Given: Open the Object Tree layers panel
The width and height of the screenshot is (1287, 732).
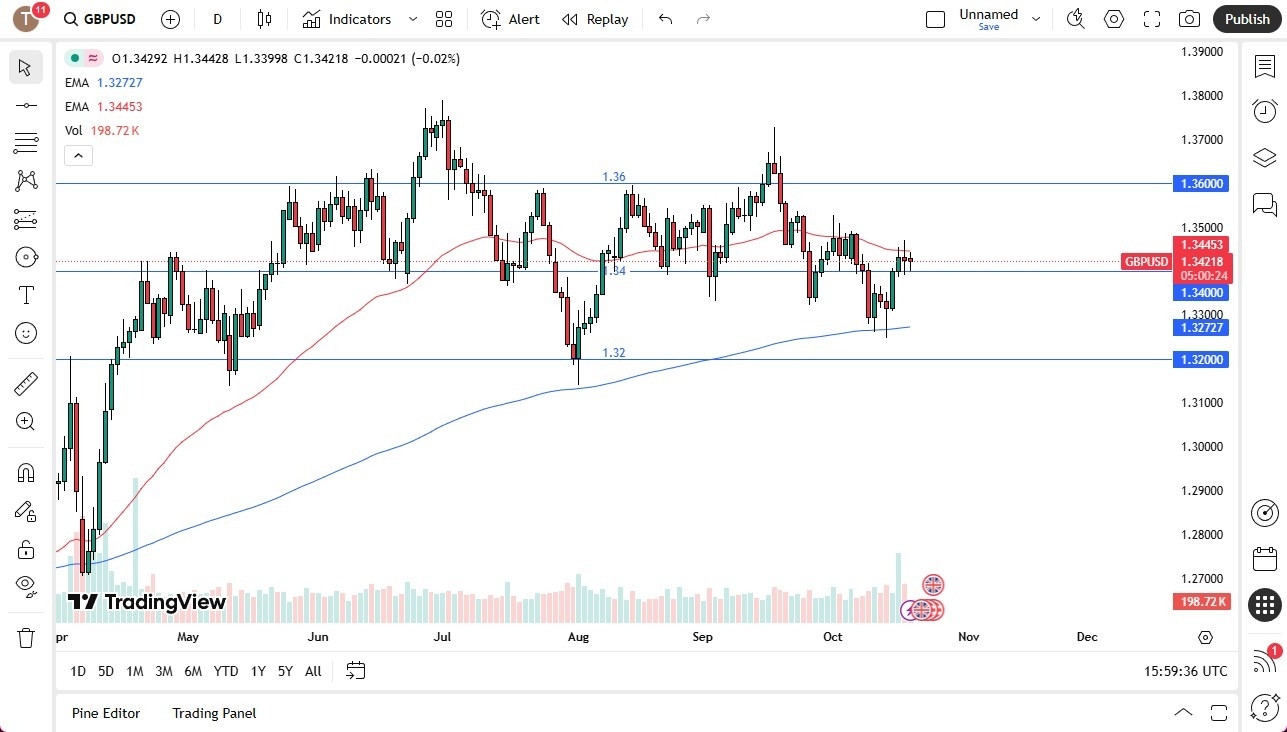Looking at the screenshot, I should 1264,157.
